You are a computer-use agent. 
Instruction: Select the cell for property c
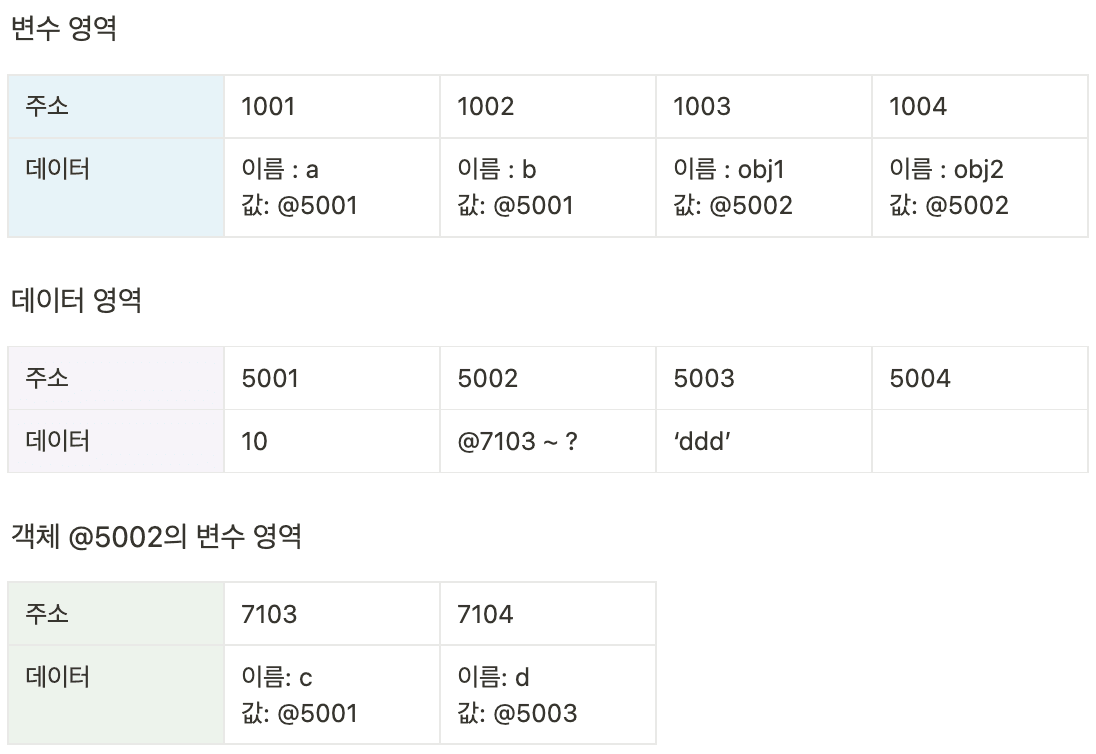(x=332, y=695)
